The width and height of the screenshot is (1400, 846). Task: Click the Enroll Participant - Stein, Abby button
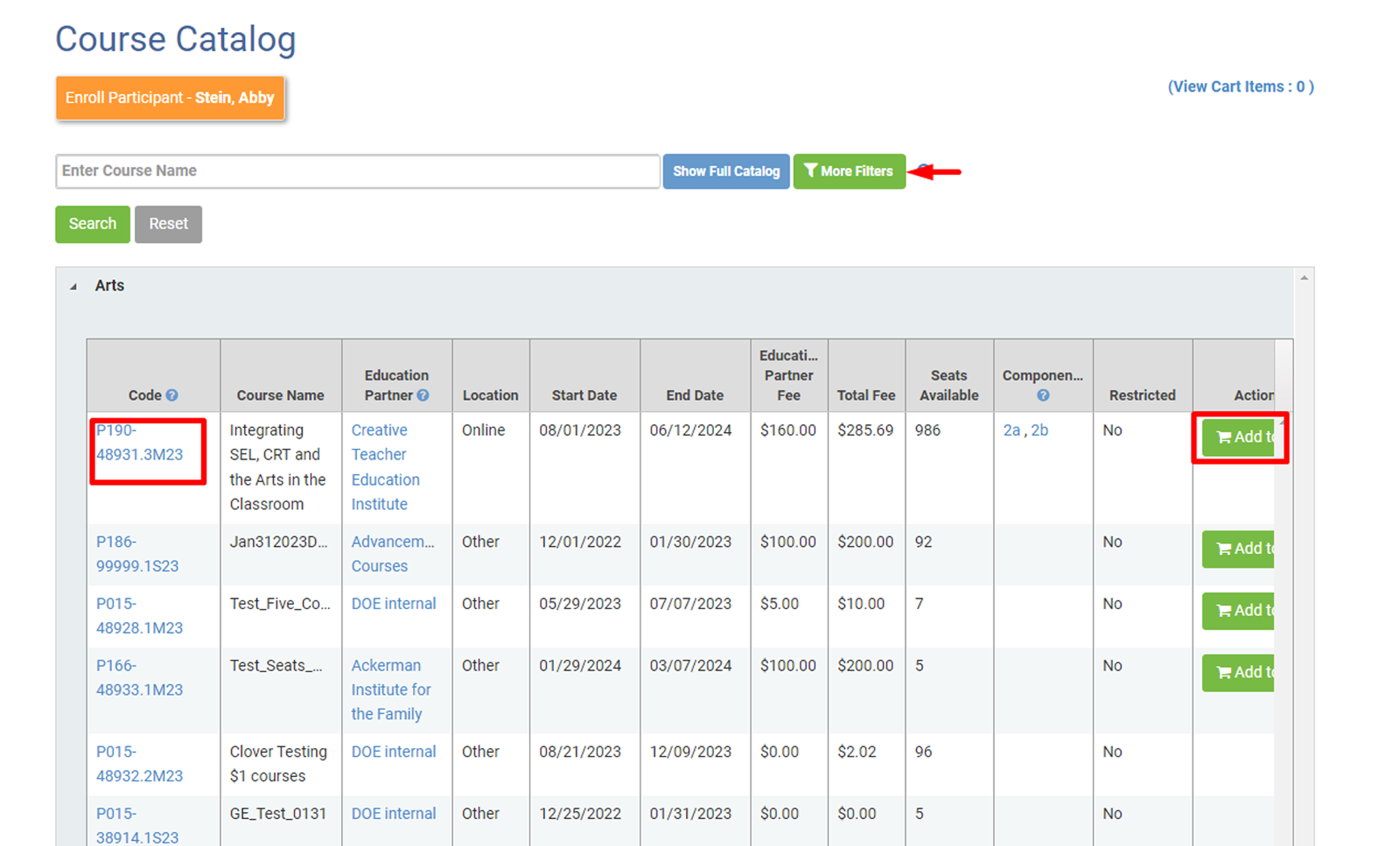click(170, 98)
